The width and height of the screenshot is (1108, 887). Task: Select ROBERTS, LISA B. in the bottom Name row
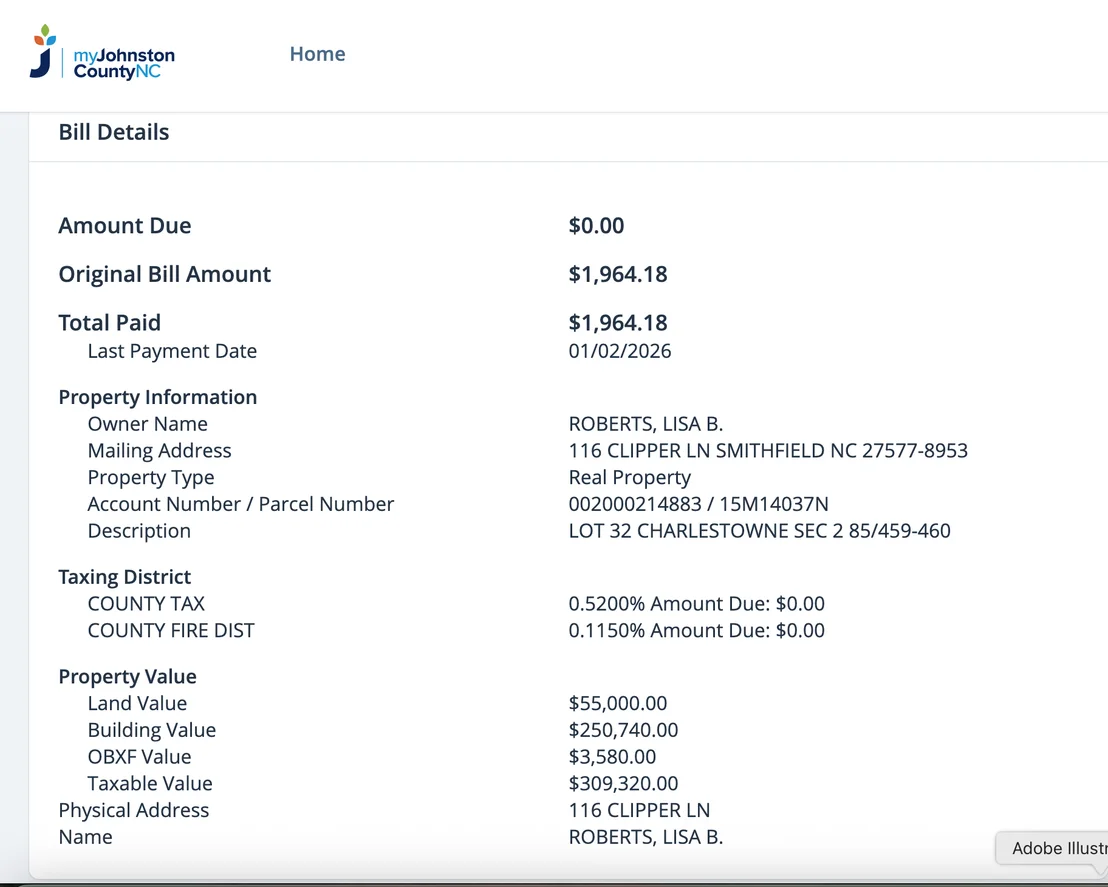[646, 838]
